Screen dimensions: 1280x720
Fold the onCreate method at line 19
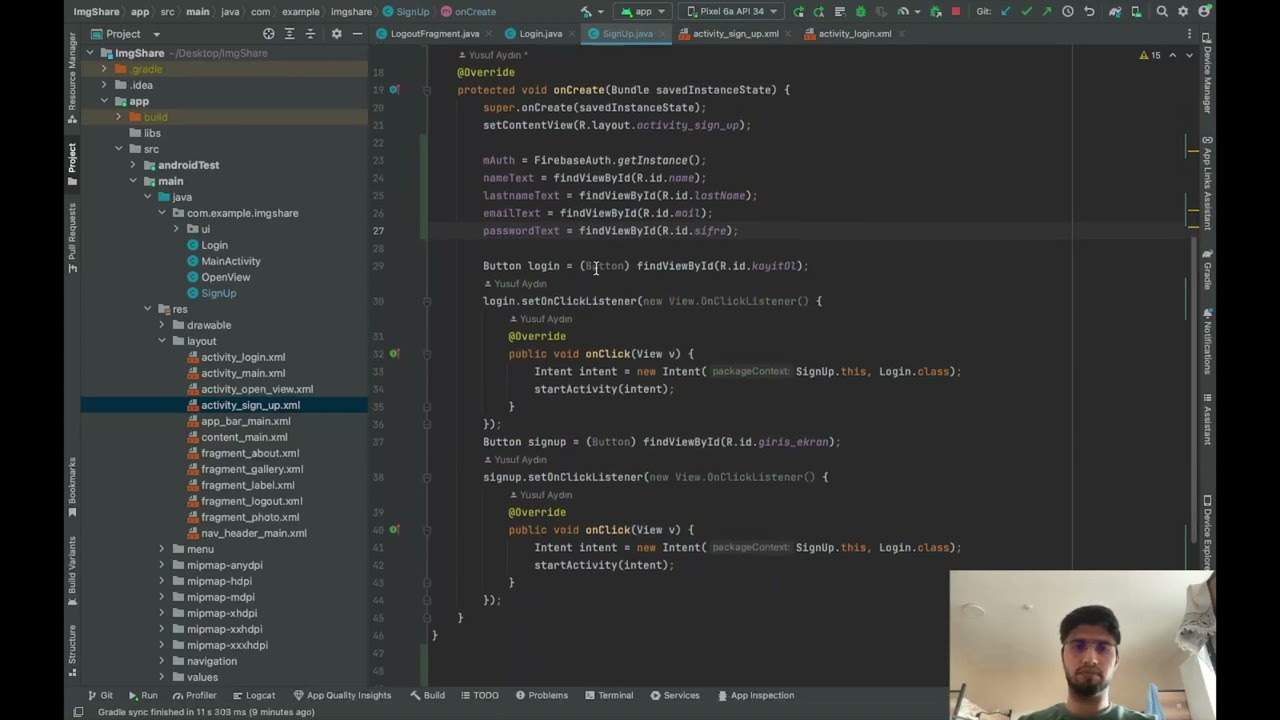427,90
